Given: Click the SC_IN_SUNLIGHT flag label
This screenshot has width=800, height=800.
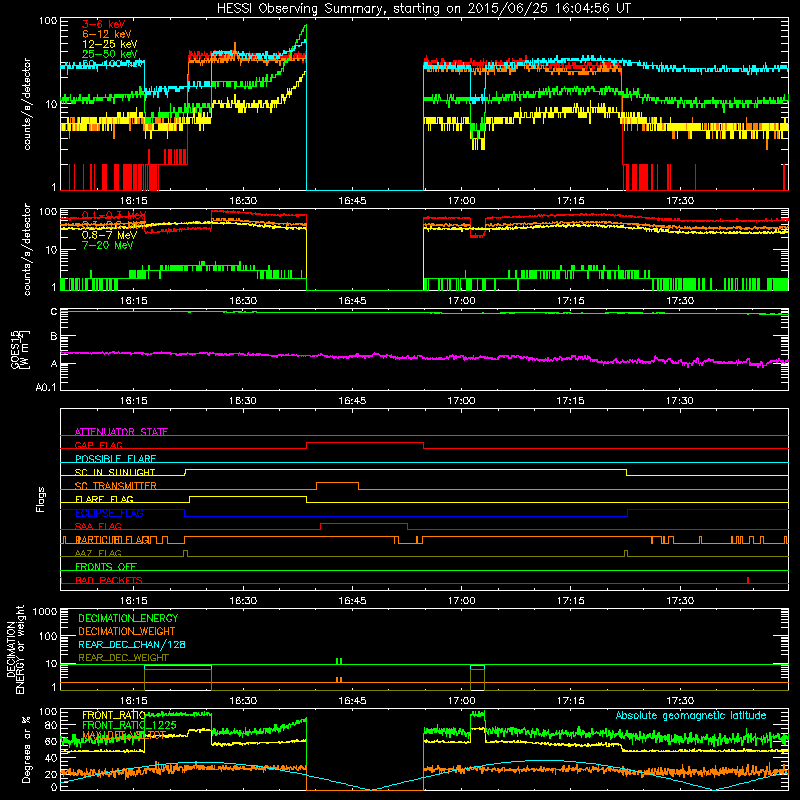Looking at the screenshot, I should [x=115, y=472].
